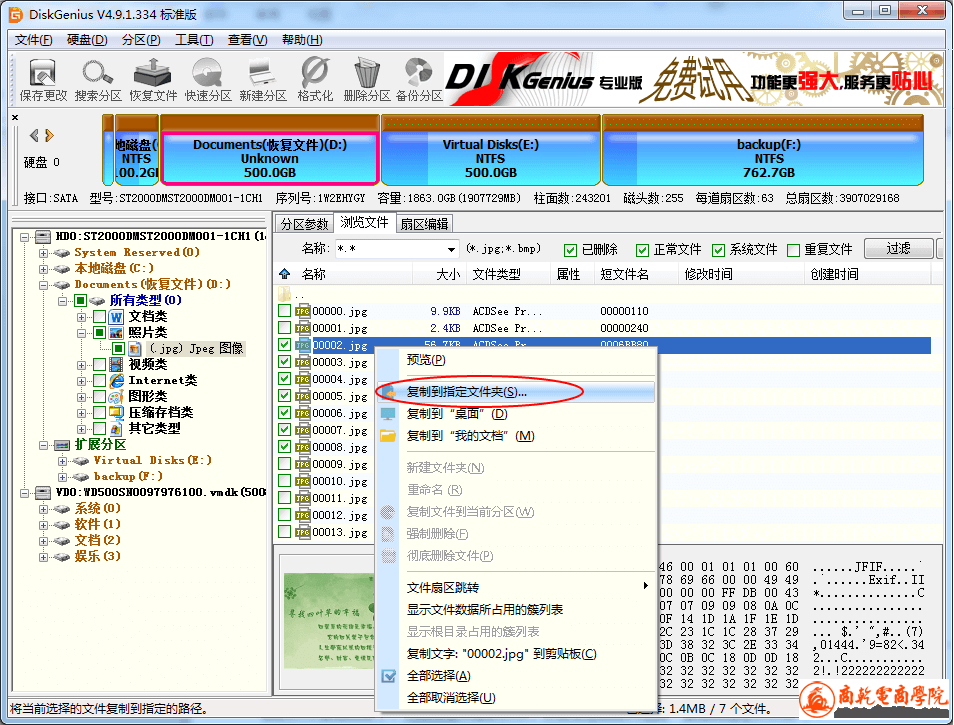Click the 删除分区 delete partition icon
954x725 pixels.
tap(367, 79)
